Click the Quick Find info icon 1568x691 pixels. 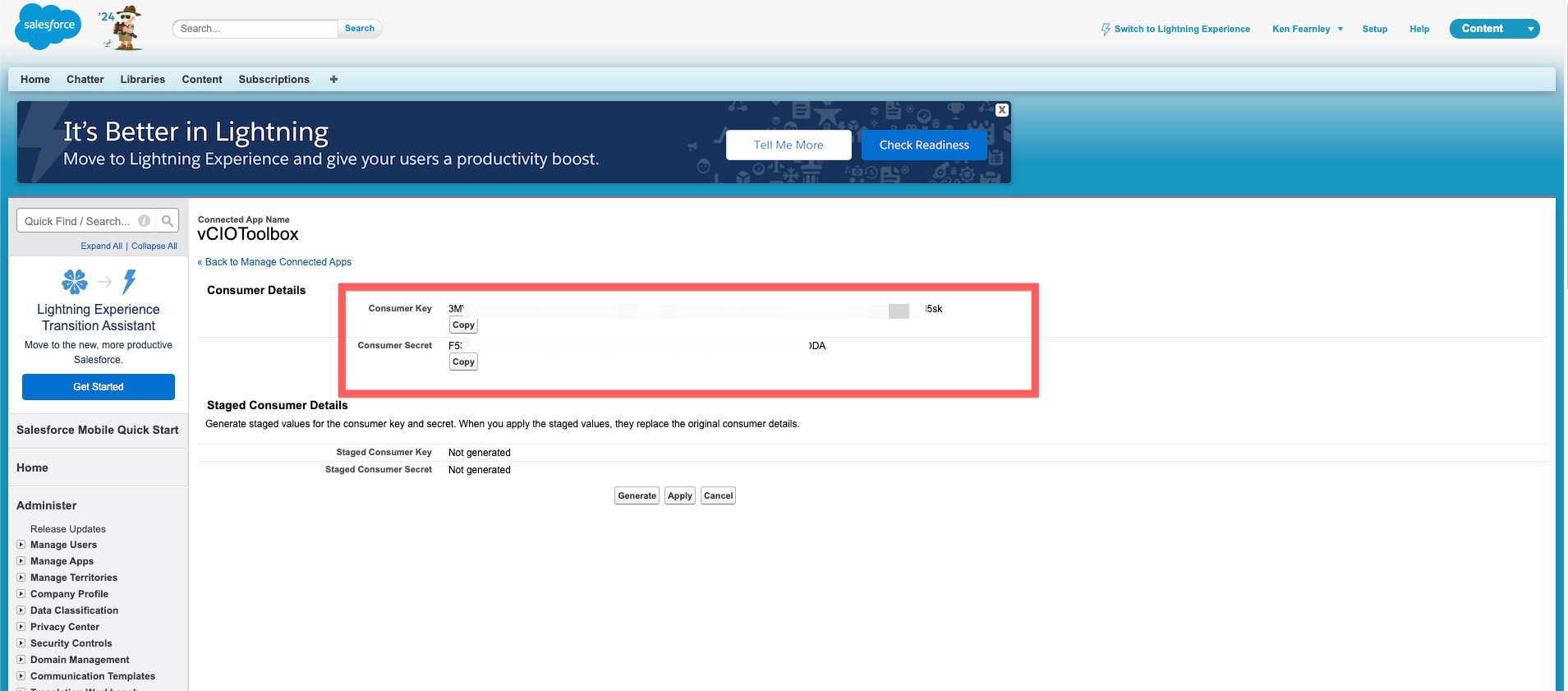[x=145, y=220]
